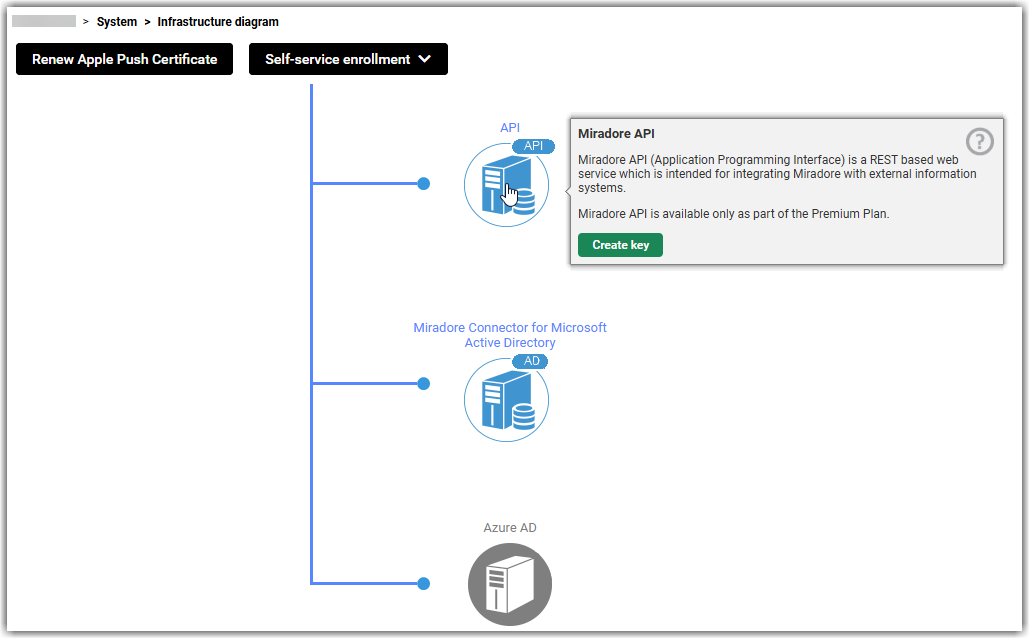The height and width of the screenshot is (639, 1030).
Task: Click the Miradore API tooltip heading
Action: tap(616, 133)
